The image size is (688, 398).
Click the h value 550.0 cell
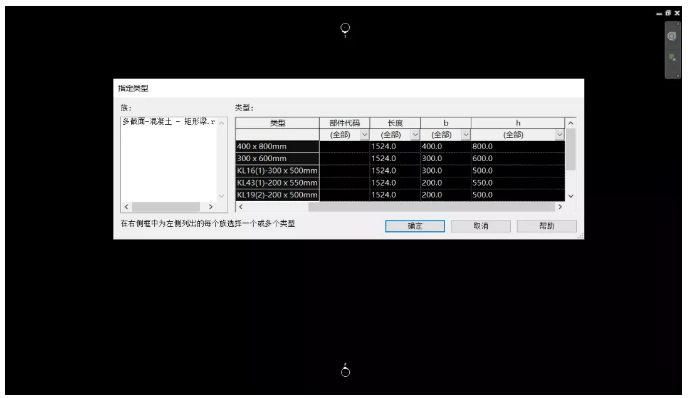[x=518, y=183]
